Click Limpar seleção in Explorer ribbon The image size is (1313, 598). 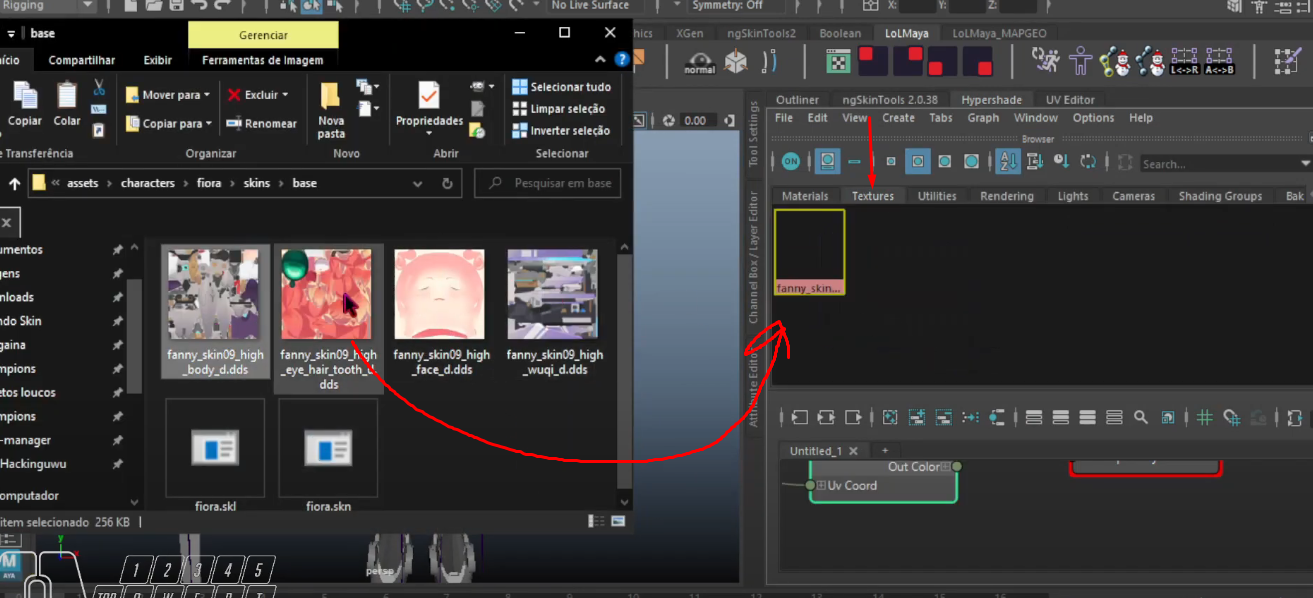pyautogui.click(x=559, y=109)
